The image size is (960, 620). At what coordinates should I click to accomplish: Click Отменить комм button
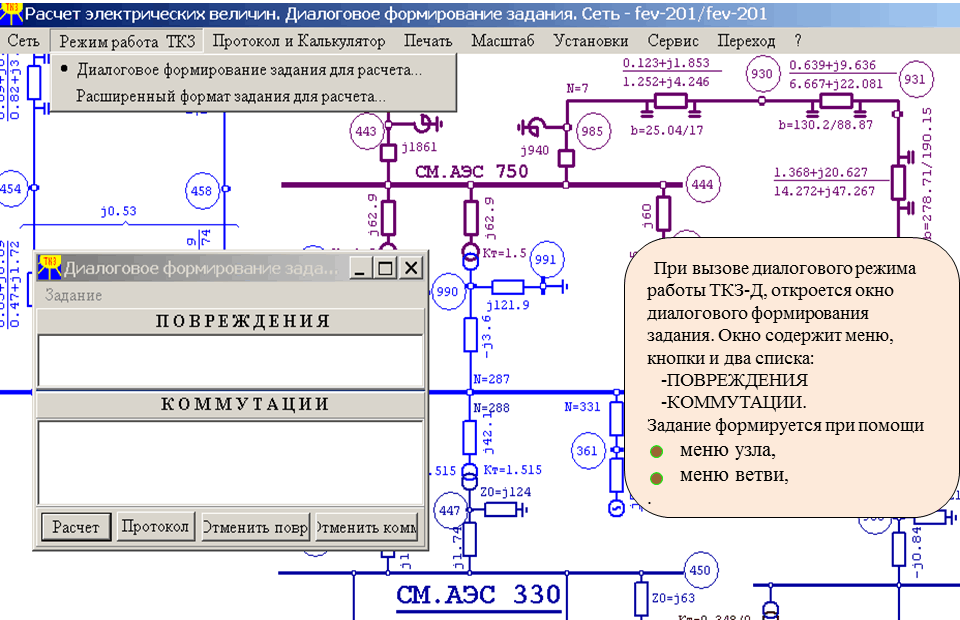[366, 527]
